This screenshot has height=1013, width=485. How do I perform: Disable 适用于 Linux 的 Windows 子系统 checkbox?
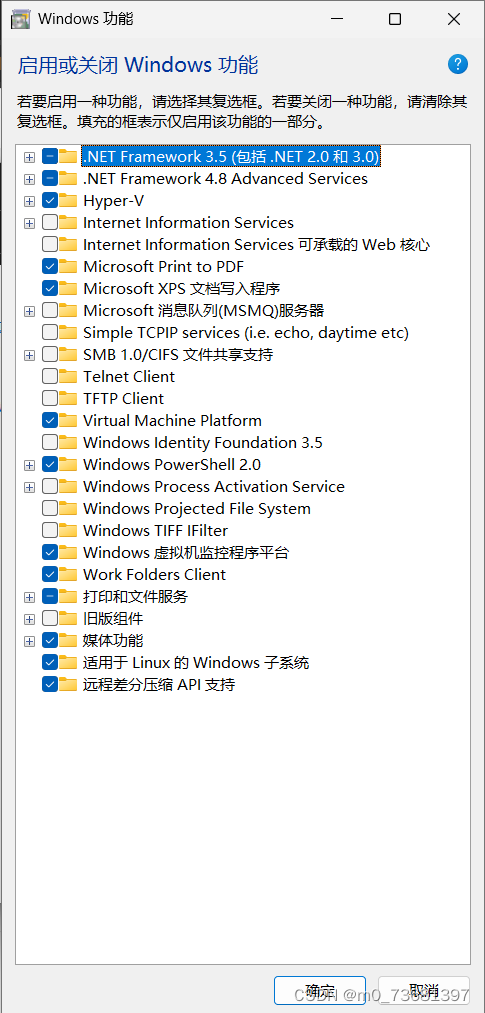point(50,662)
